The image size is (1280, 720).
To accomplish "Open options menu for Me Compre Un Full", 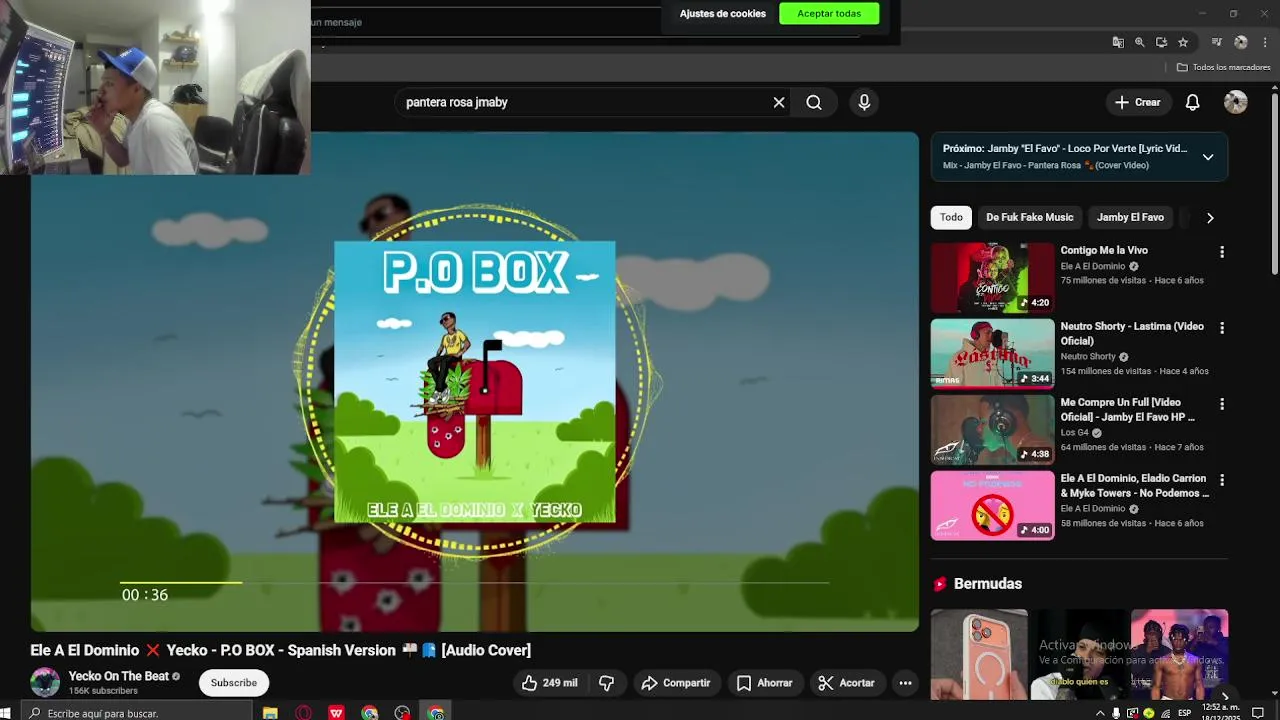I will [x=1221, y=404].
